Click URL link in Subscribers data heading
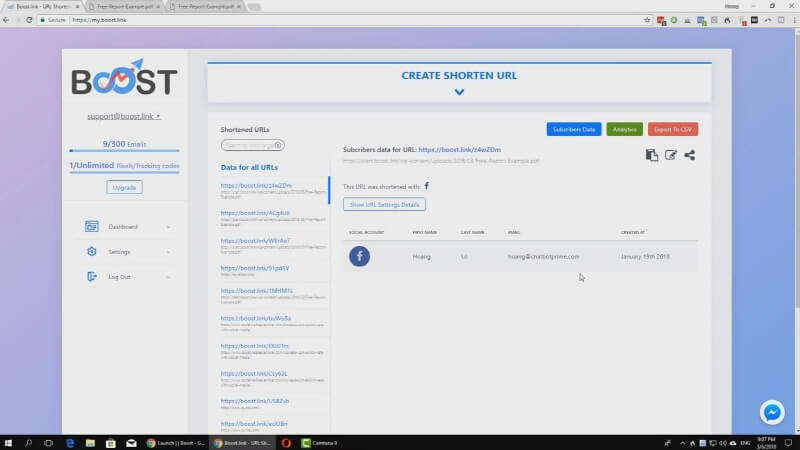 click(459, 149)
